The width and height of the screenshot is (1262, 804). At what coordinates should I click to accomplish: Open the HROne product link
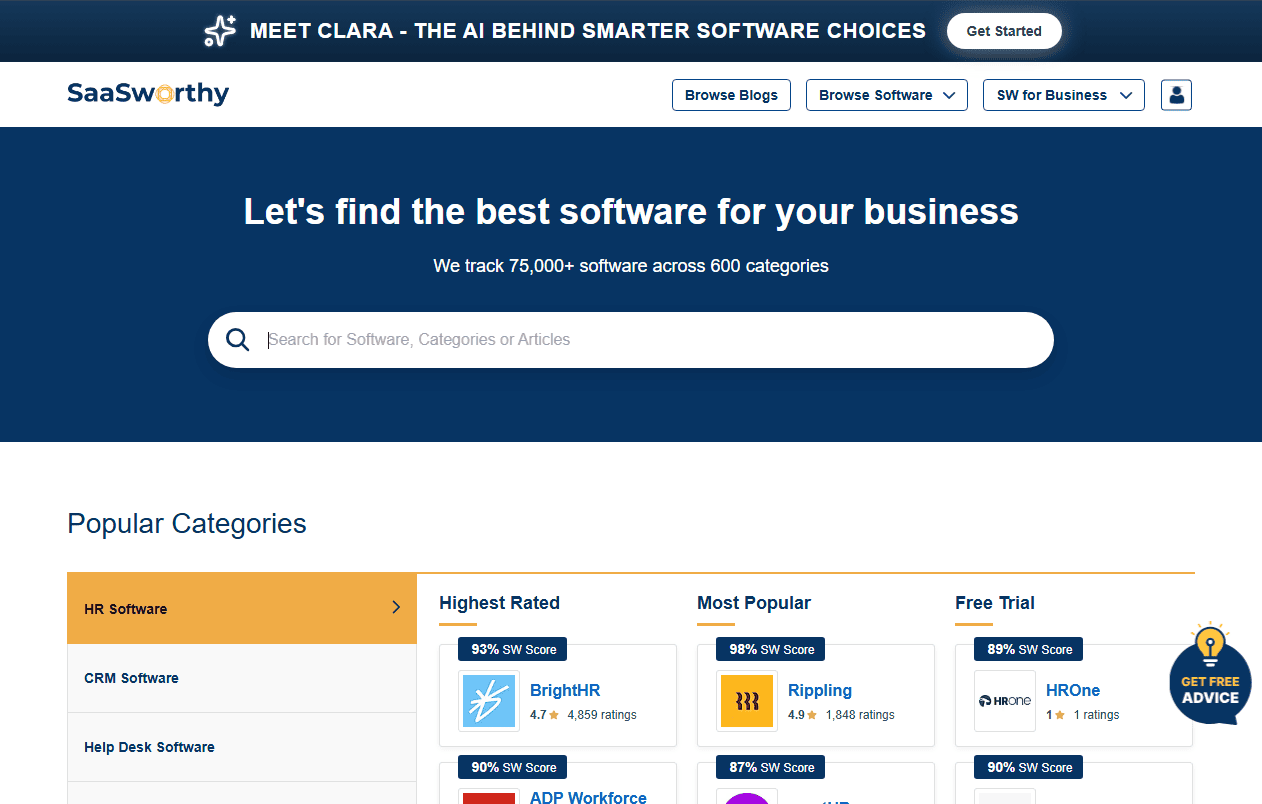(x=1073, y=690)
